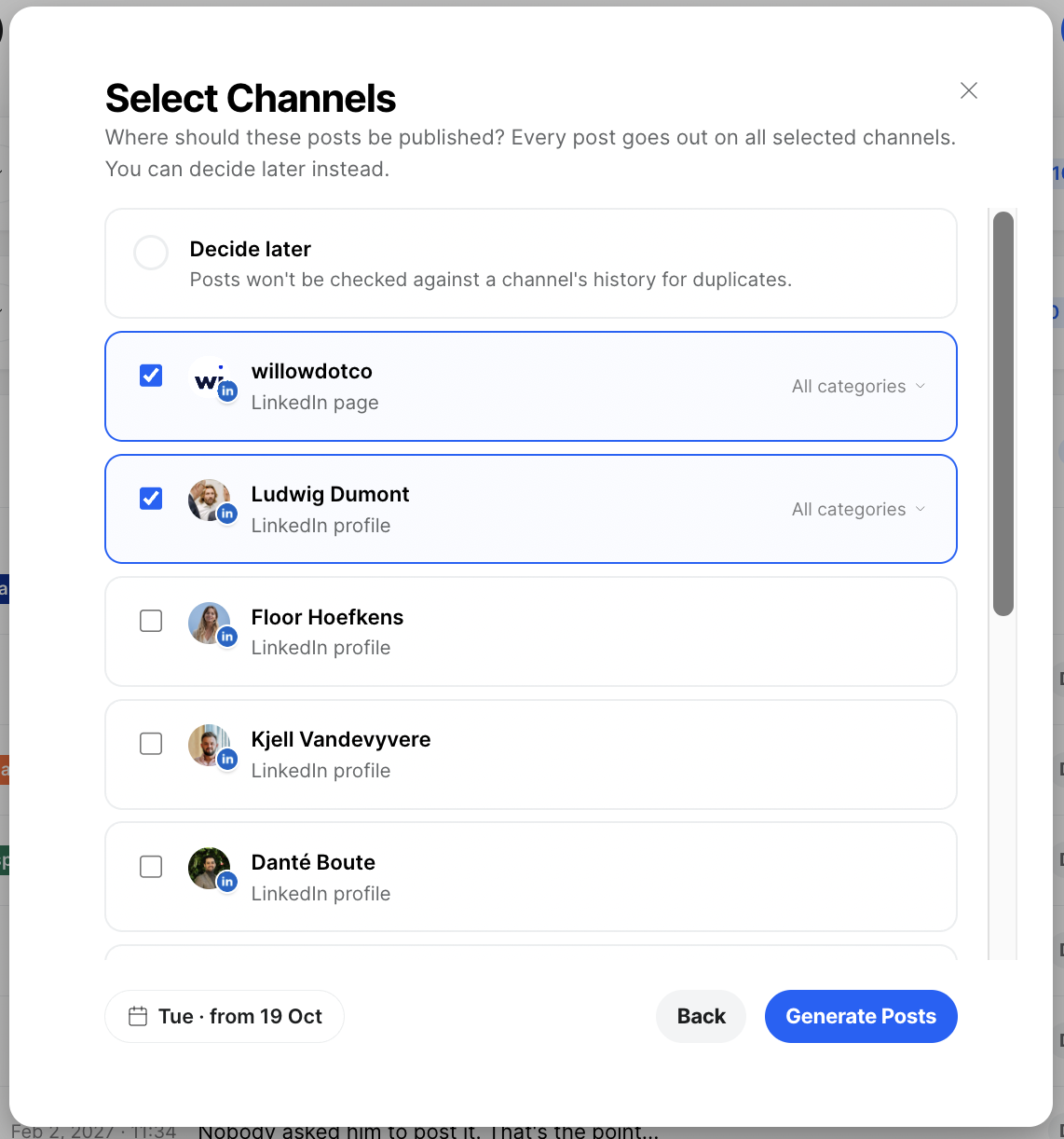
Task: Click the Back button
Action: tap(702, 1016)
